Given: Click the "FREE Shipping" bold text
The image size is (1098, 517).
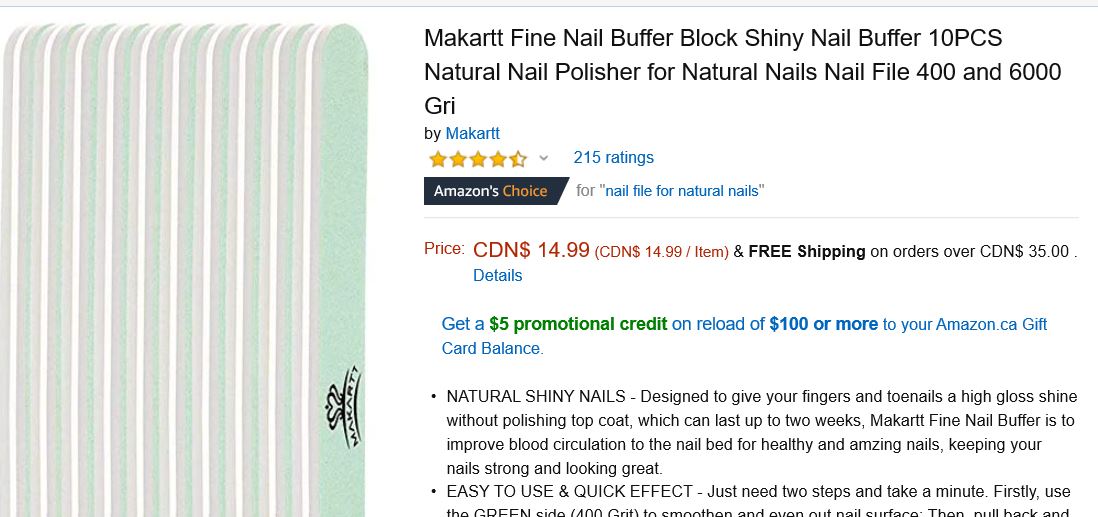Looking at the screenshot, I should point(806,252).
